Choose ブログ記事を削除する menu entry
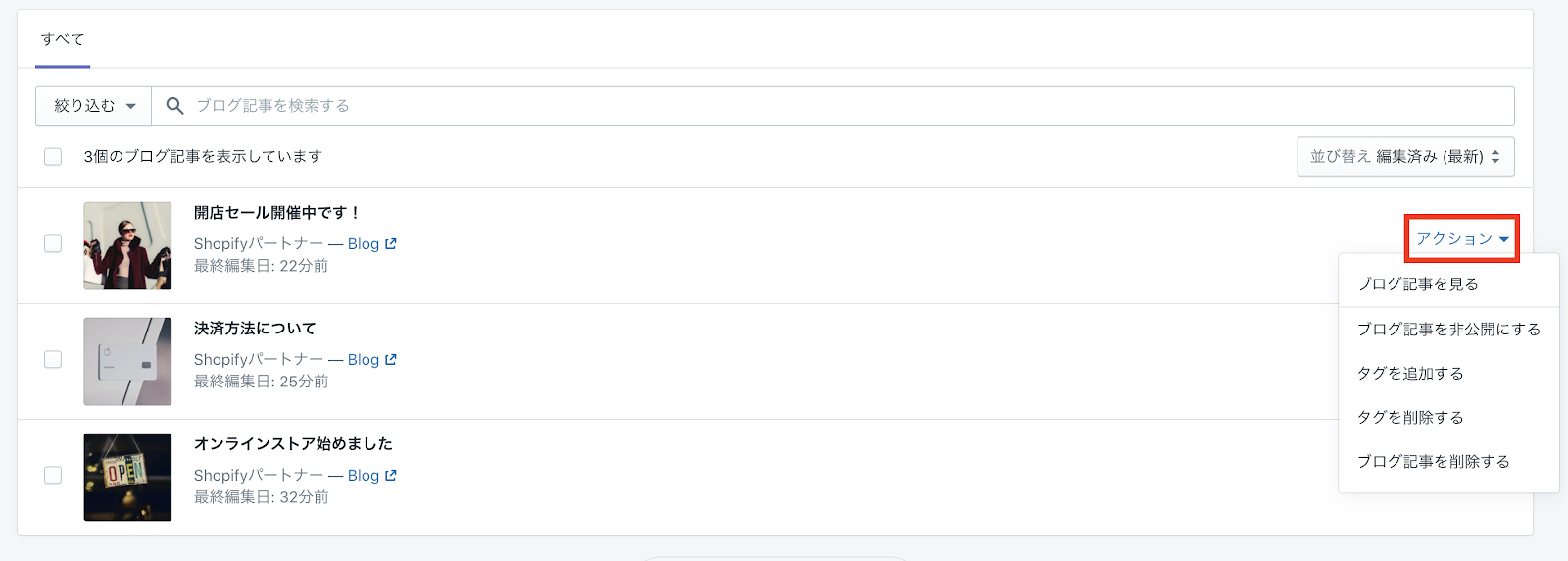1568x561 pixels. coord(1433,462)
